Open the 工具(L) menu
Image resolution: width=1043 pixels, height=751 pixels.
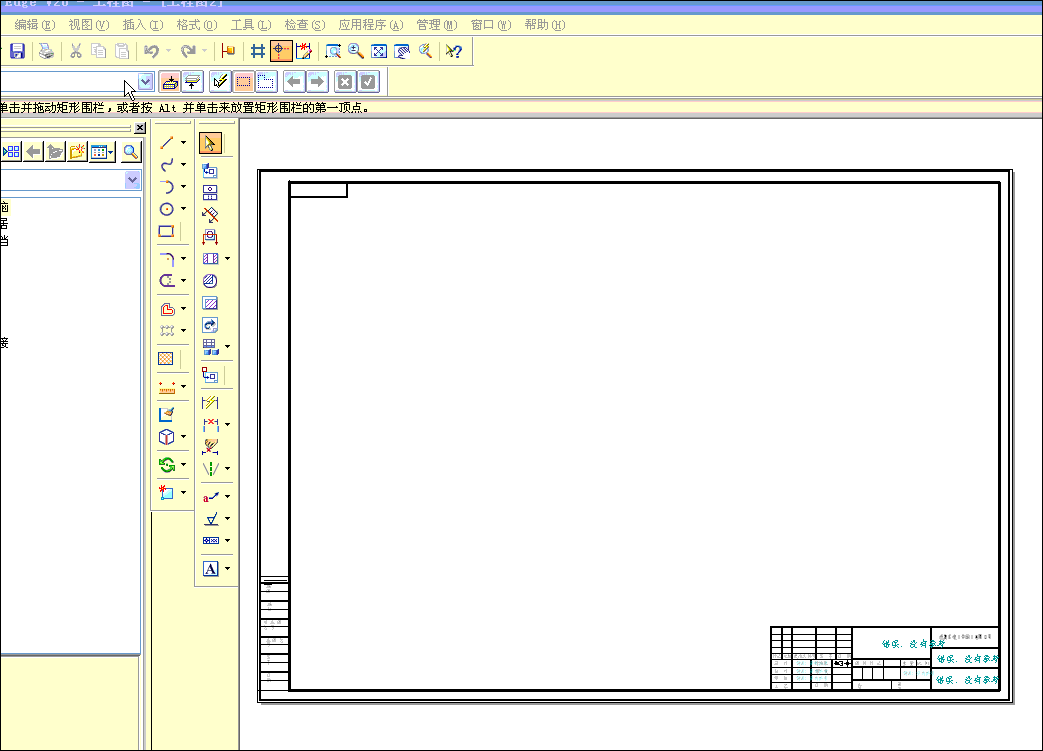pyautogui.click(x=251, y=25)
